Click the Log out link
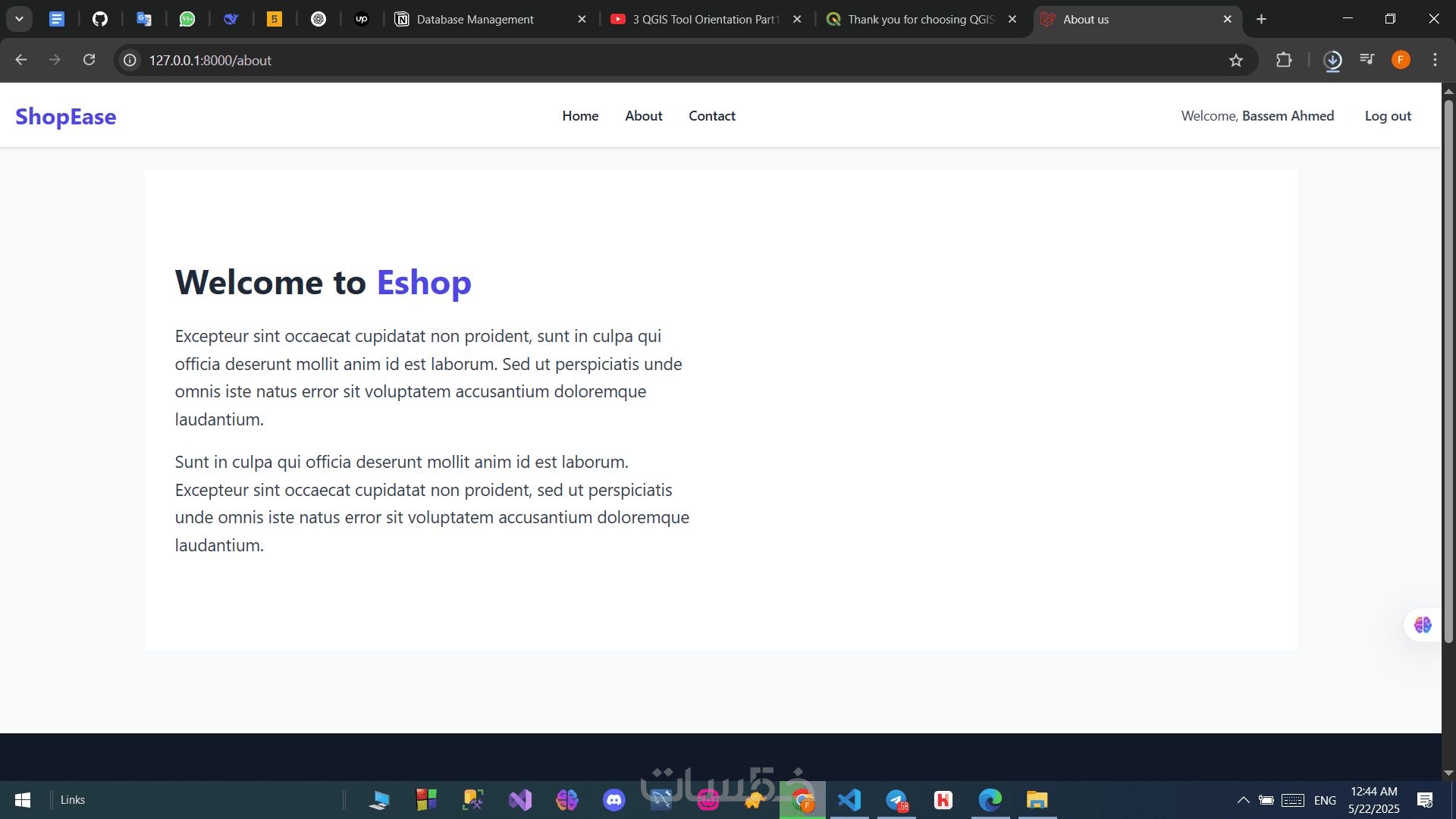The height and width of the screenshot is (819, 1456). [x=1388, y=116]
